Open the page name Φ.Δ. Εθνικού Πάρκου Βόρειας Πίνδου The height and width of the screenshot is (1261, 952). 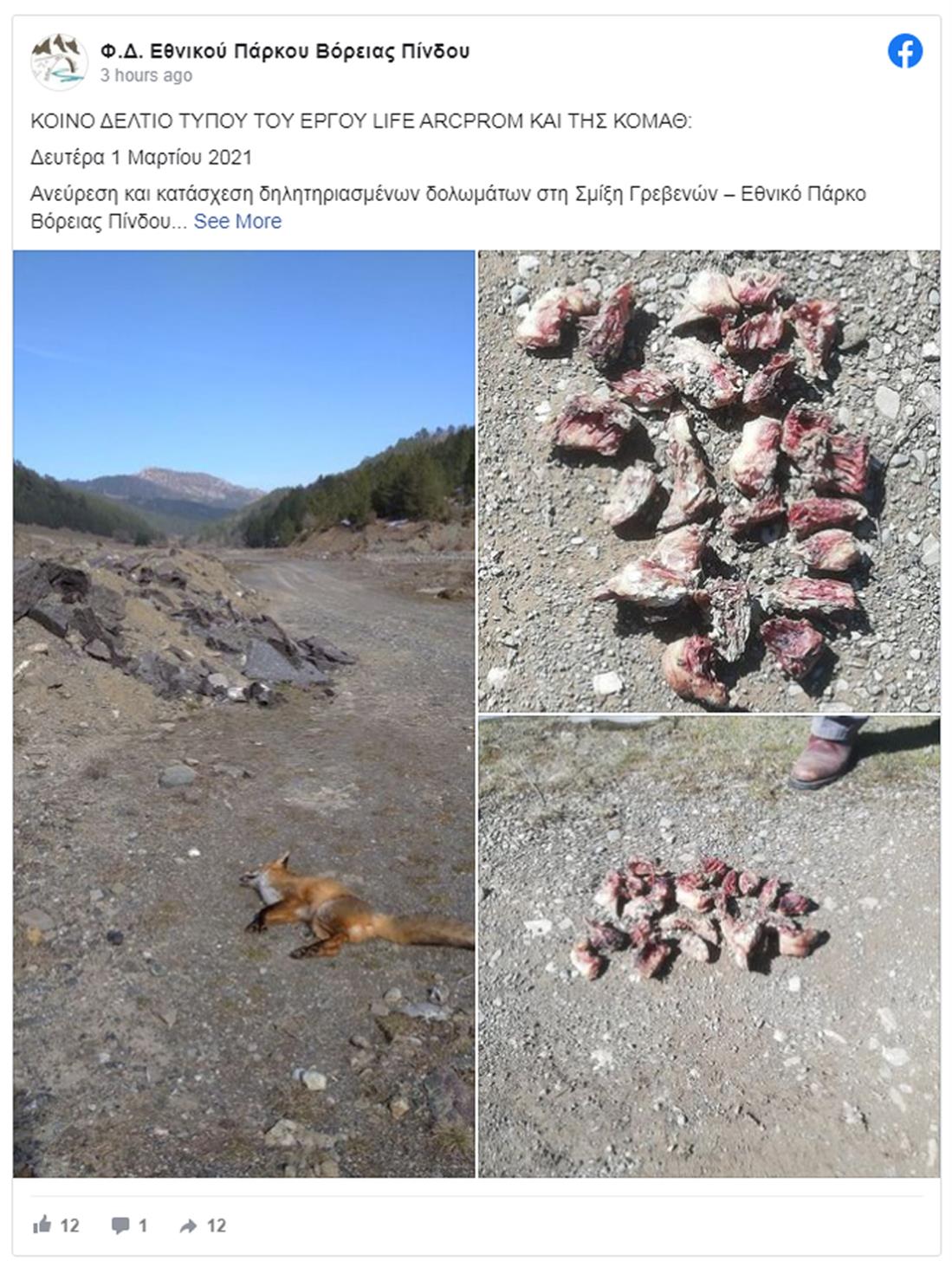pos(285,51)
